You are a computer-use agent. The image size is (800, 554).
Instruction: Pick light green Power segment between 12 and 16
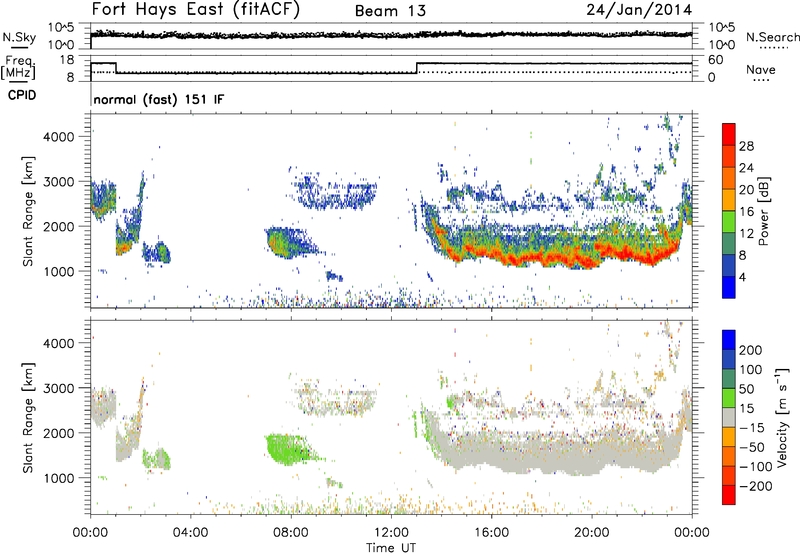tap(729, 222)
